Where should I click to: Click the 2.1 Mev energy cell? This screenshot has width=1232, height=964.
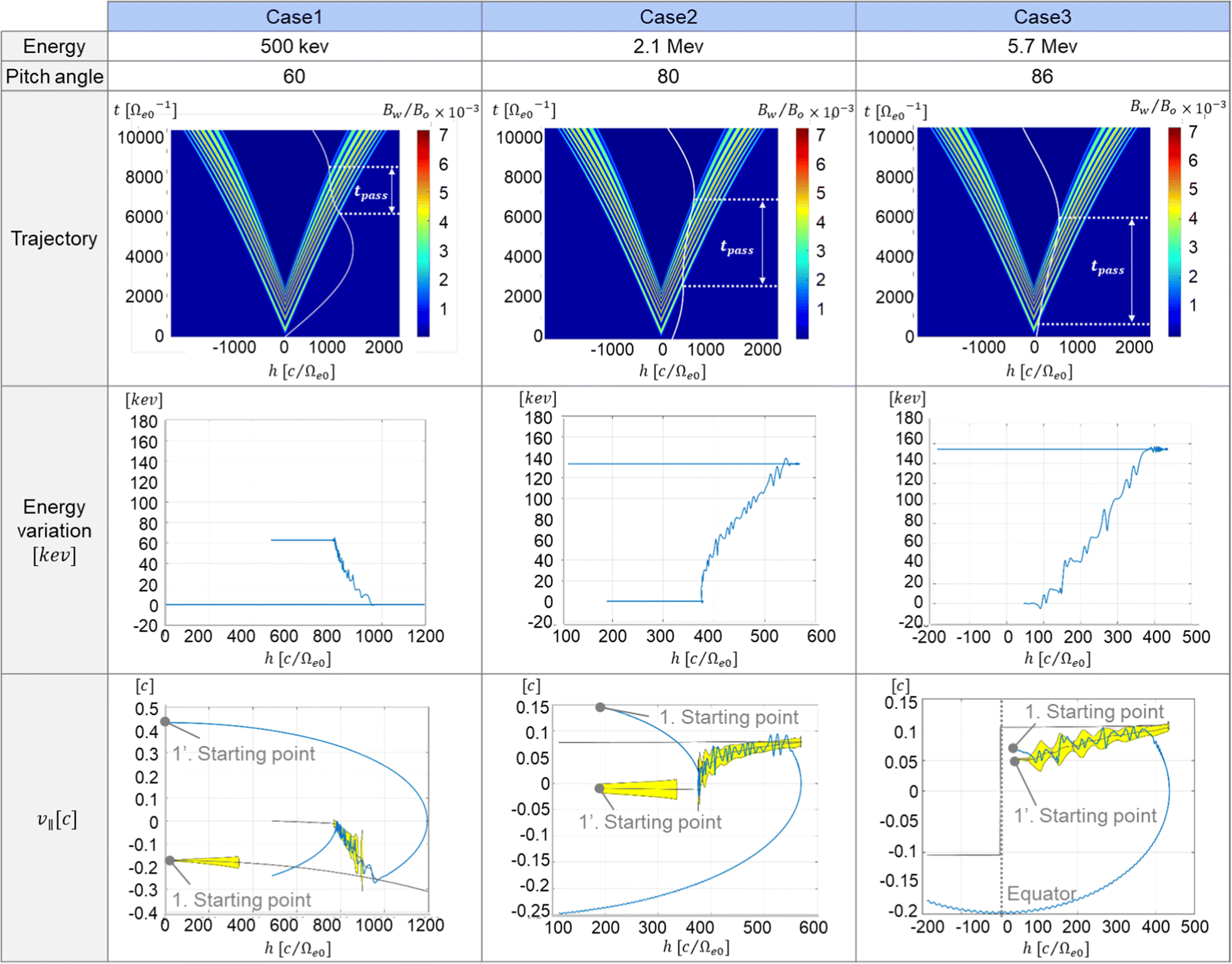click(668, 47)
